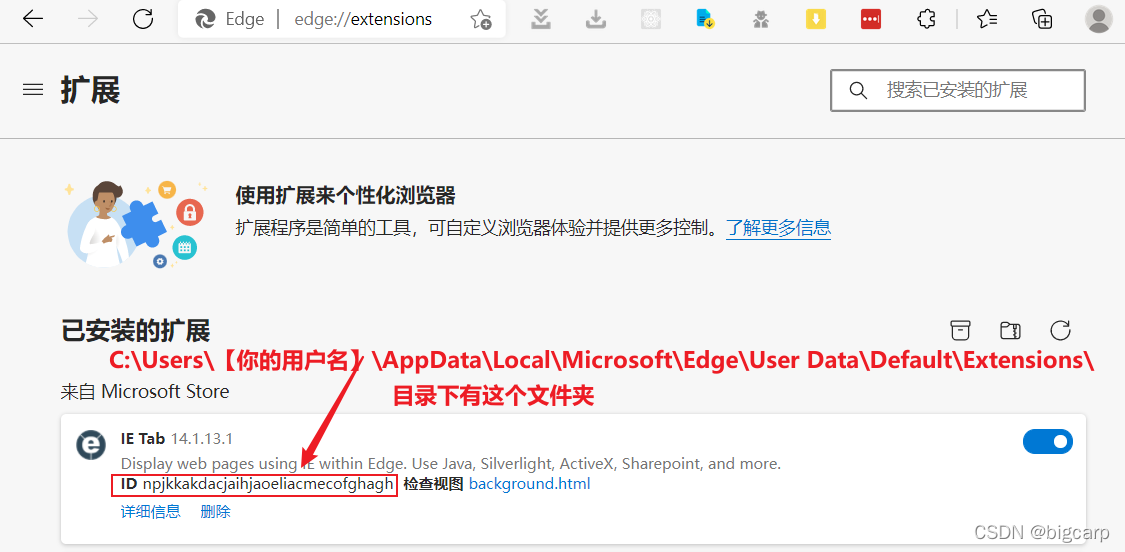
Task: Open the user profile avatar
Action: click(1099, 19)
